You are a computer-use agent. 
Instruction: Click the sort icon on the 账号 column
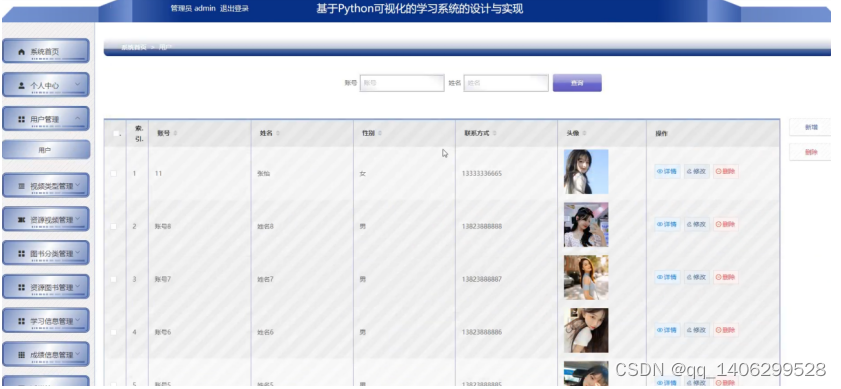tap(175, 133)
